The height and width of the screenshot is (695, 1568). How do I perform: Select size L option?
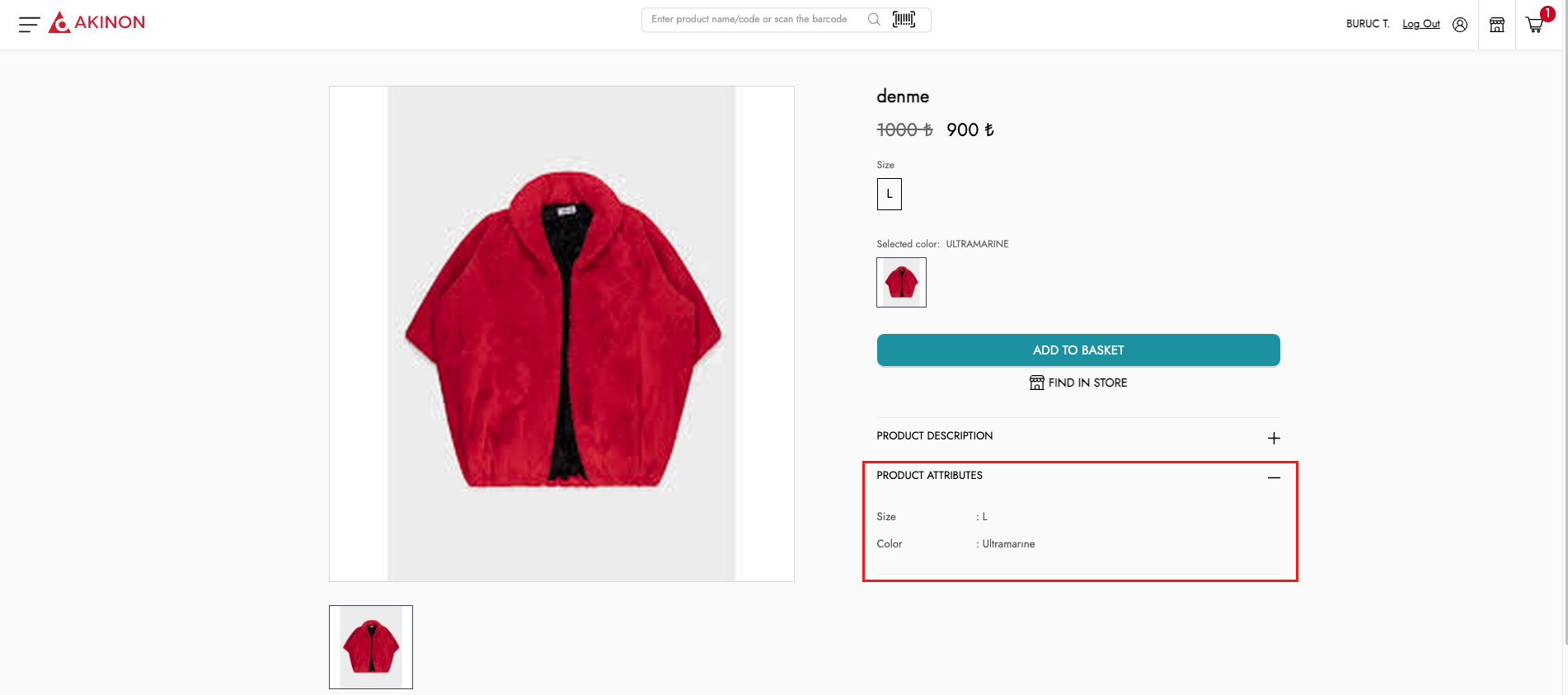889,194
